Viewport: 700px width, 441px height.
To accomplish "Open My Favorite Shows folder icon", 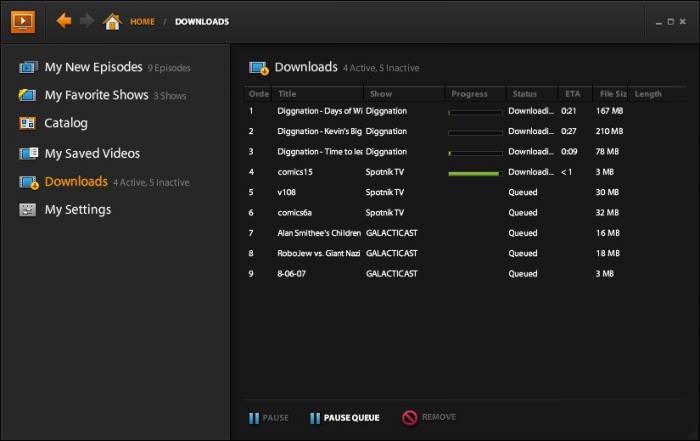I will click(x=28, y=95).
